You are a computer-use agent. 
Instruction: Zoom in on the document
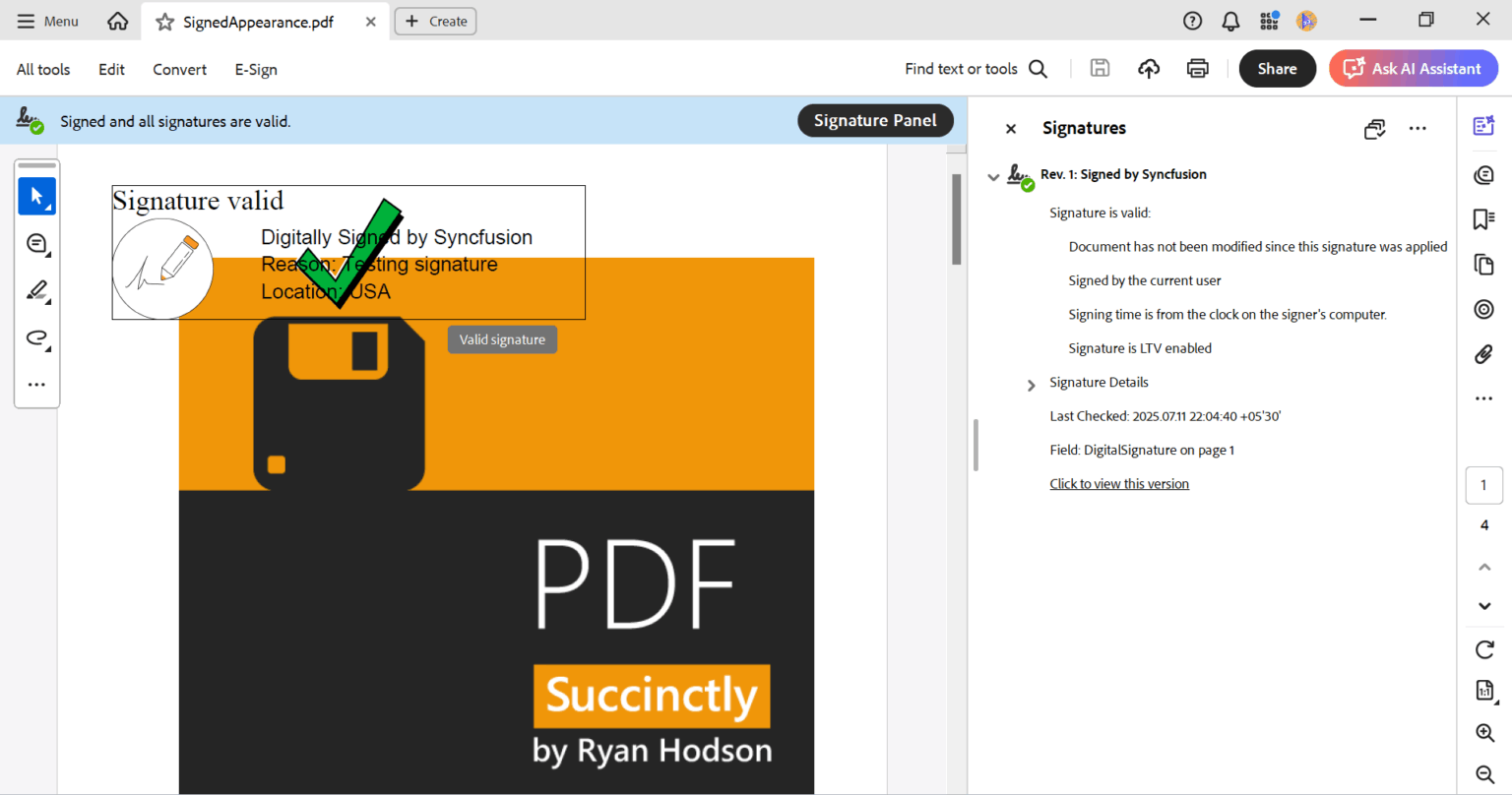(1483, 732)
